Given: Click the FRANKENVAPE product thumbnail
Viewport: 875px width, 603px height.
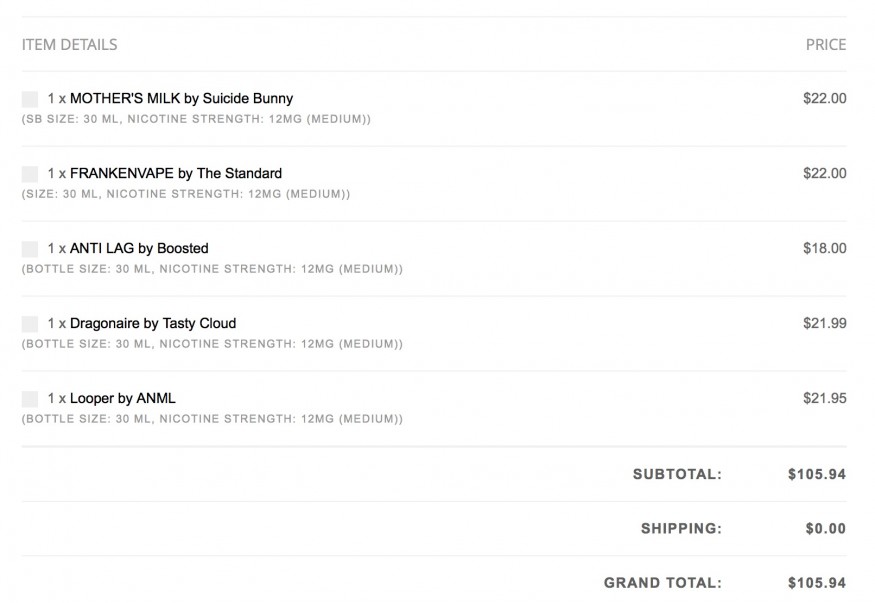Looking at the screenshot, I should click(30, 174).
